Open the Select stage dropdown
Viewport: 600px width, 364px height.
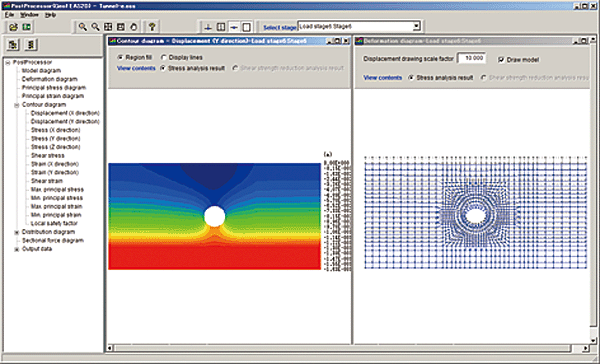417,26
